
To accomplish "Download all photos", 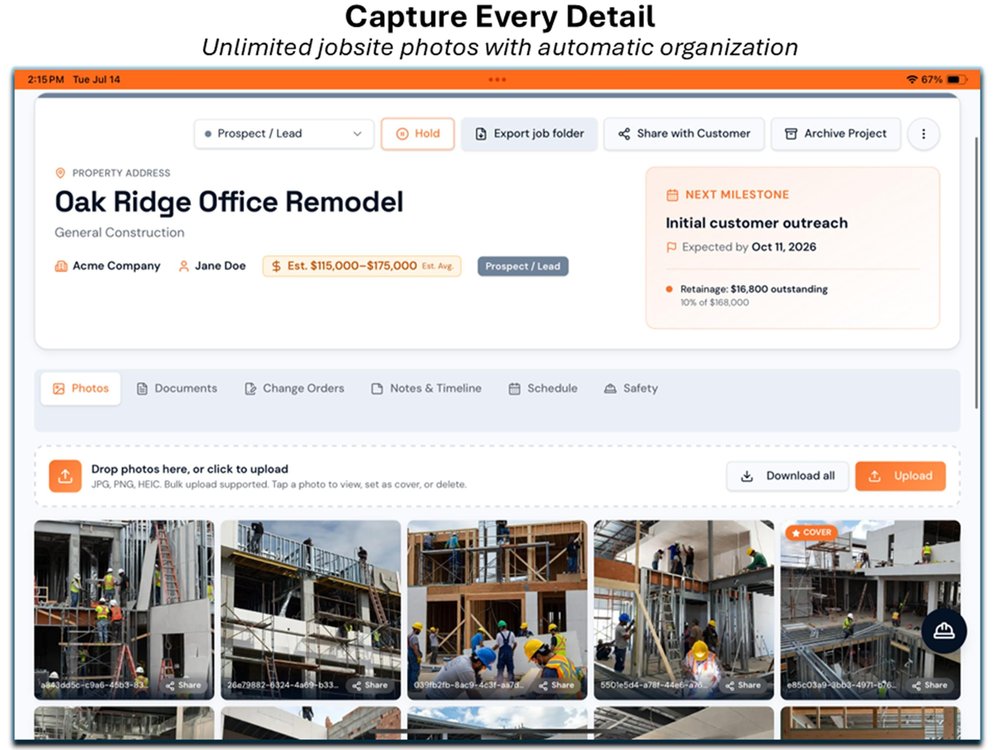I will (788, 476).
